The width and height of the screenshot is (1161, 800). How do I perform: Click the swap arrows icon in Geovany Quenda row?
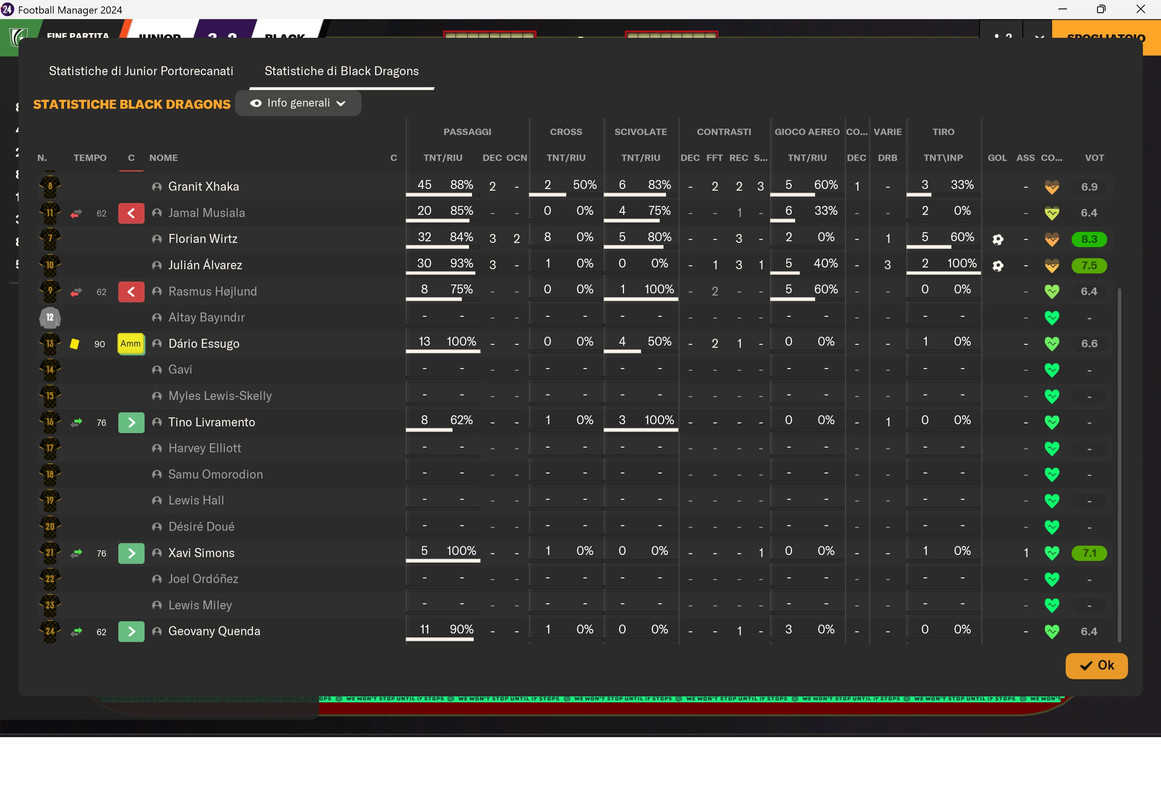[76, 632]
